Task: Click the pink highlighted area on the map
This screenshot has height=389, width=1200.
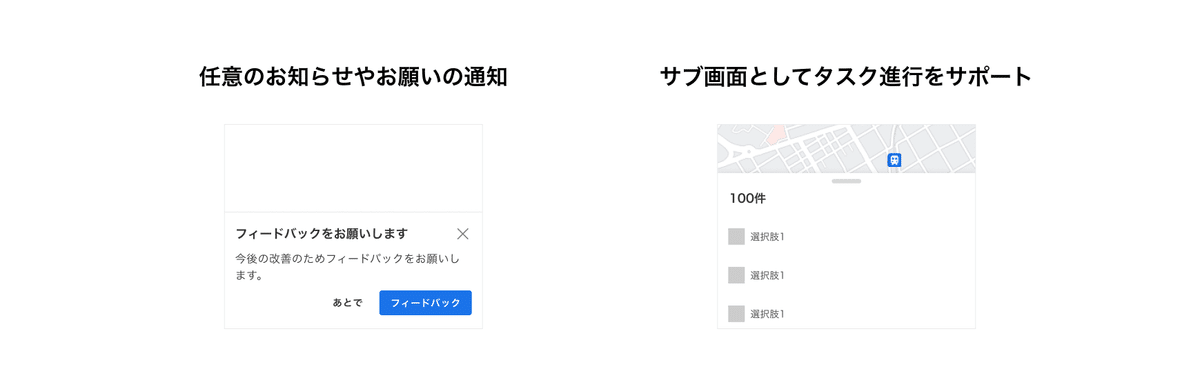Action: tap(777, 132)
